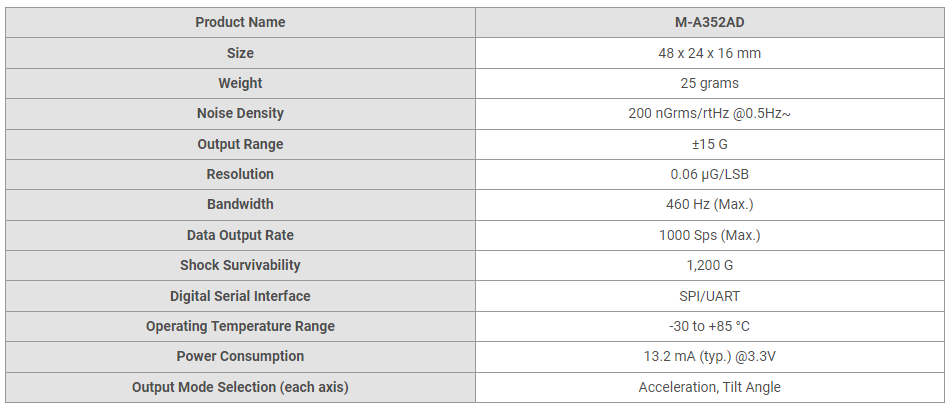Image resolution: width=948 pixels, height=409 pixels.
Task: Click the Product Name header cell
Action: point(240,22)
